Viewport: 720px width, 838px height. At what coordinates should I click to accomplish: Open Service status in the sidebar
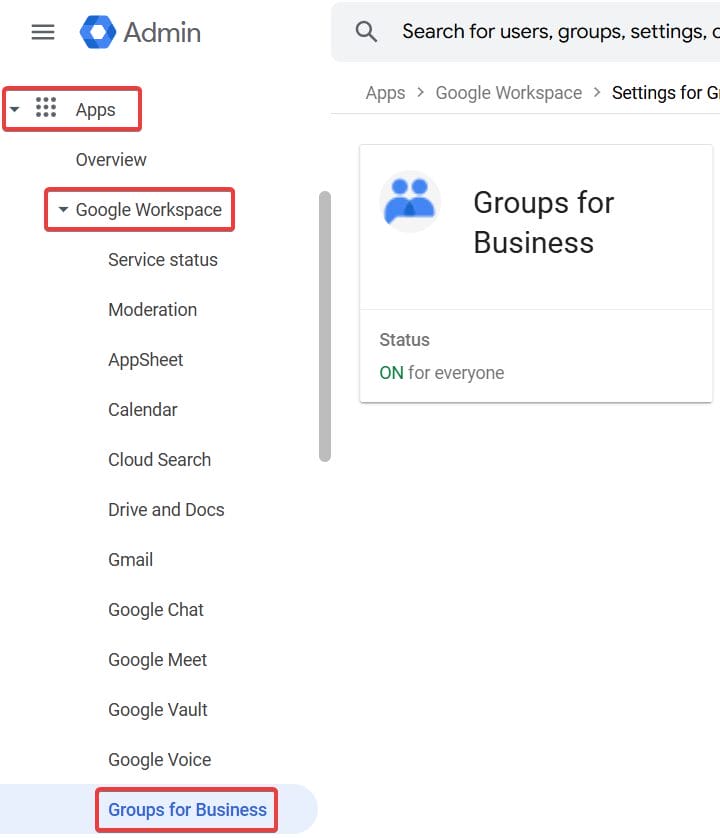pyautogui.click(x=163, y=260)
